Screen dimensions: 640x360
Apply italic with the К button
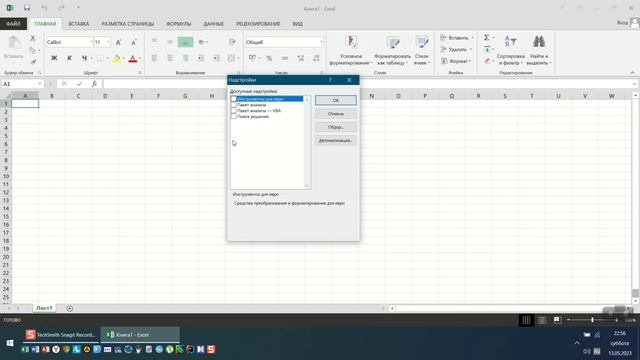[69, 58]
